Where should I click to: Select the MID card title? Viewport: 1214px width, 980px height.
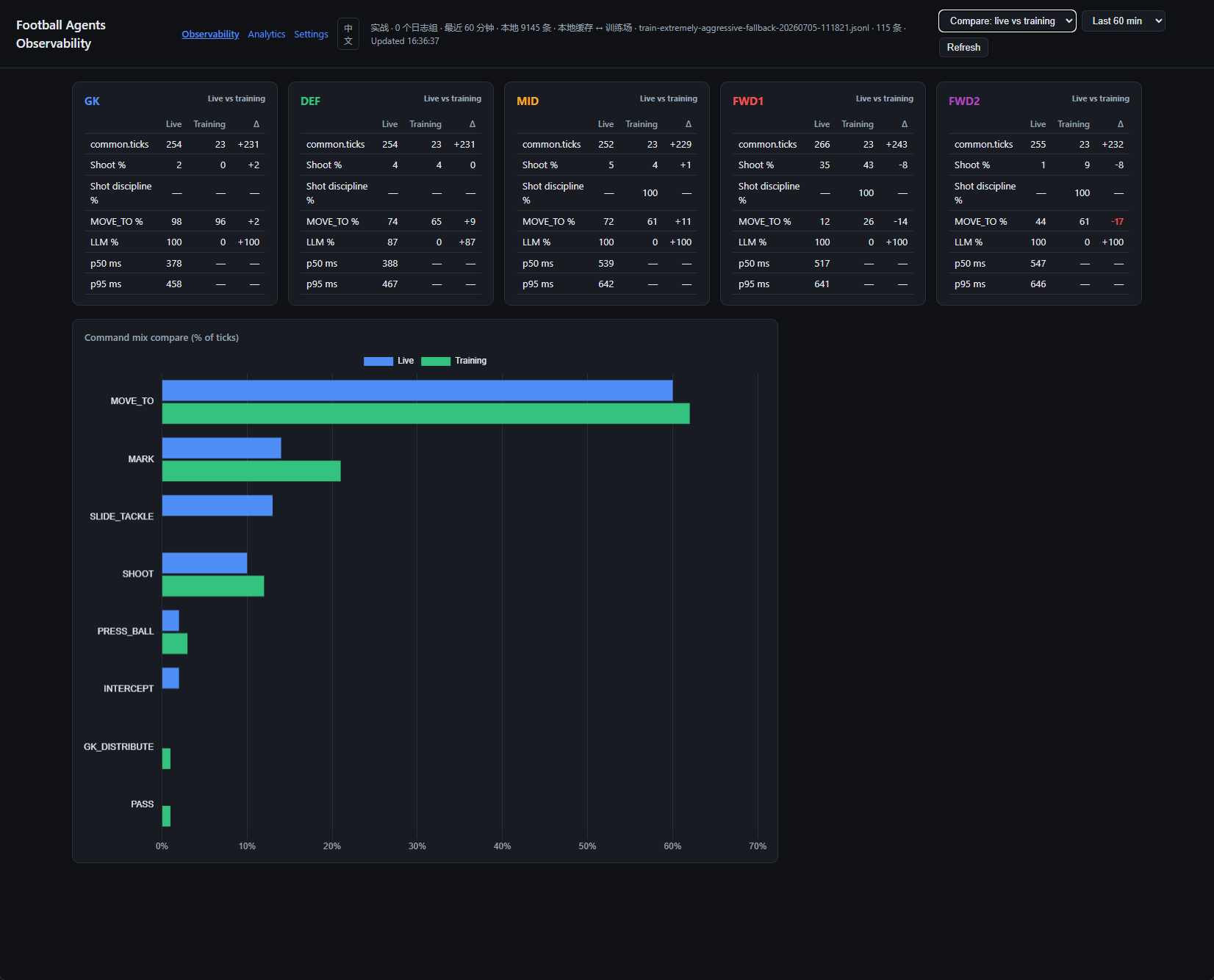coord(528,101)
